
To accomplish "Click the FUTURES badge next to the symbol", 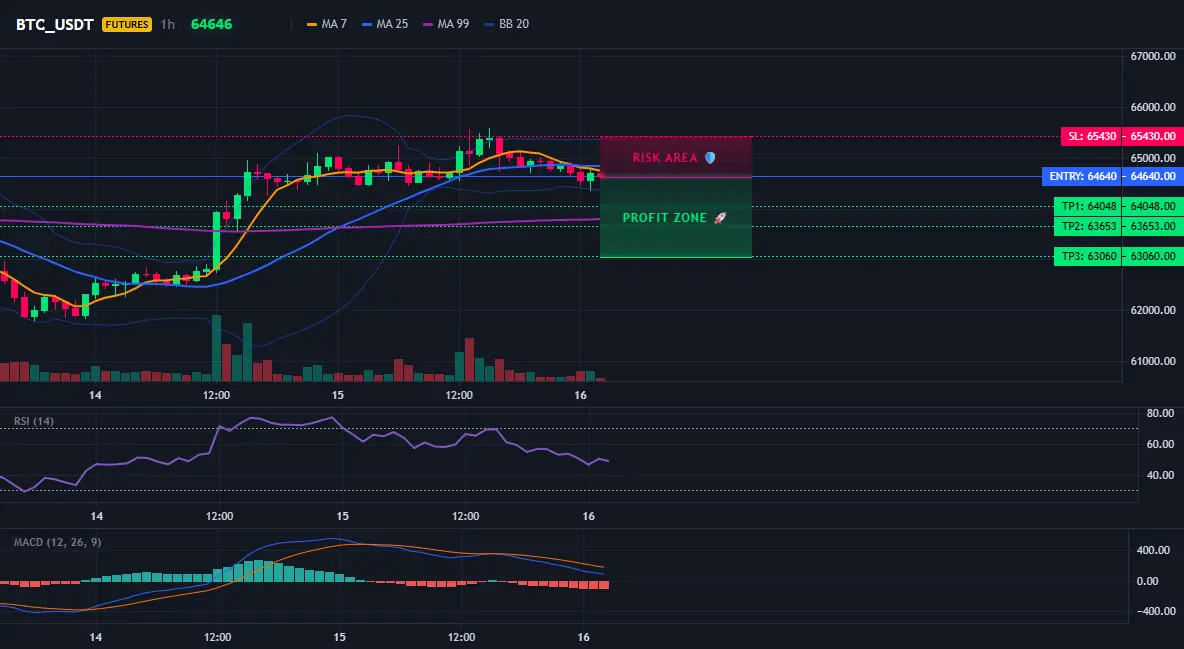I will (127, 24).
